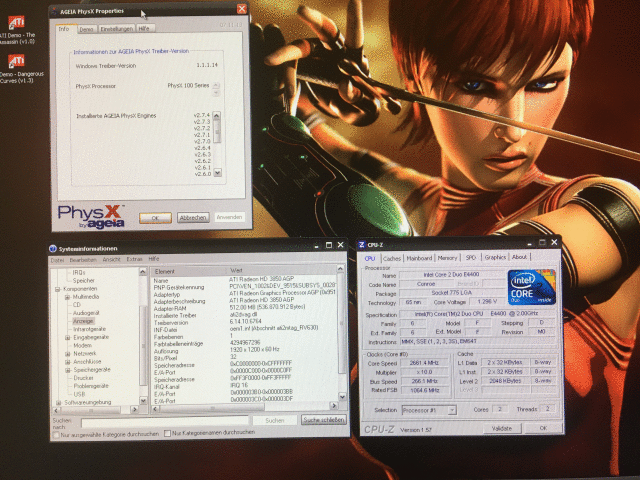The width and height of the screenshot is (640, 480).
Task: Select the Info tab in PhysX Properties
Action: pyautogui.click(x=64, y=29)
